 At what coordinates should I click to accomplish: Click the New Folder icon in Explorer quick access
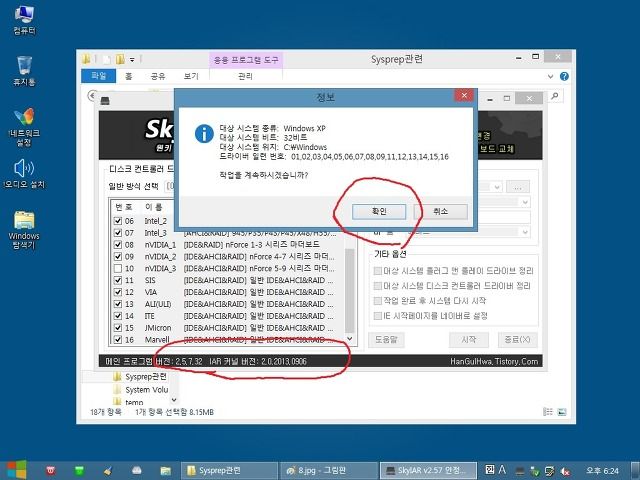[120, 60]
